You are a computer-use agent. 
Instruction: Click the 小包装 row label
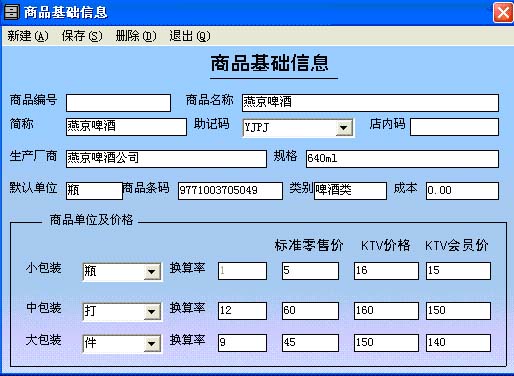click(x=44, y=268)
